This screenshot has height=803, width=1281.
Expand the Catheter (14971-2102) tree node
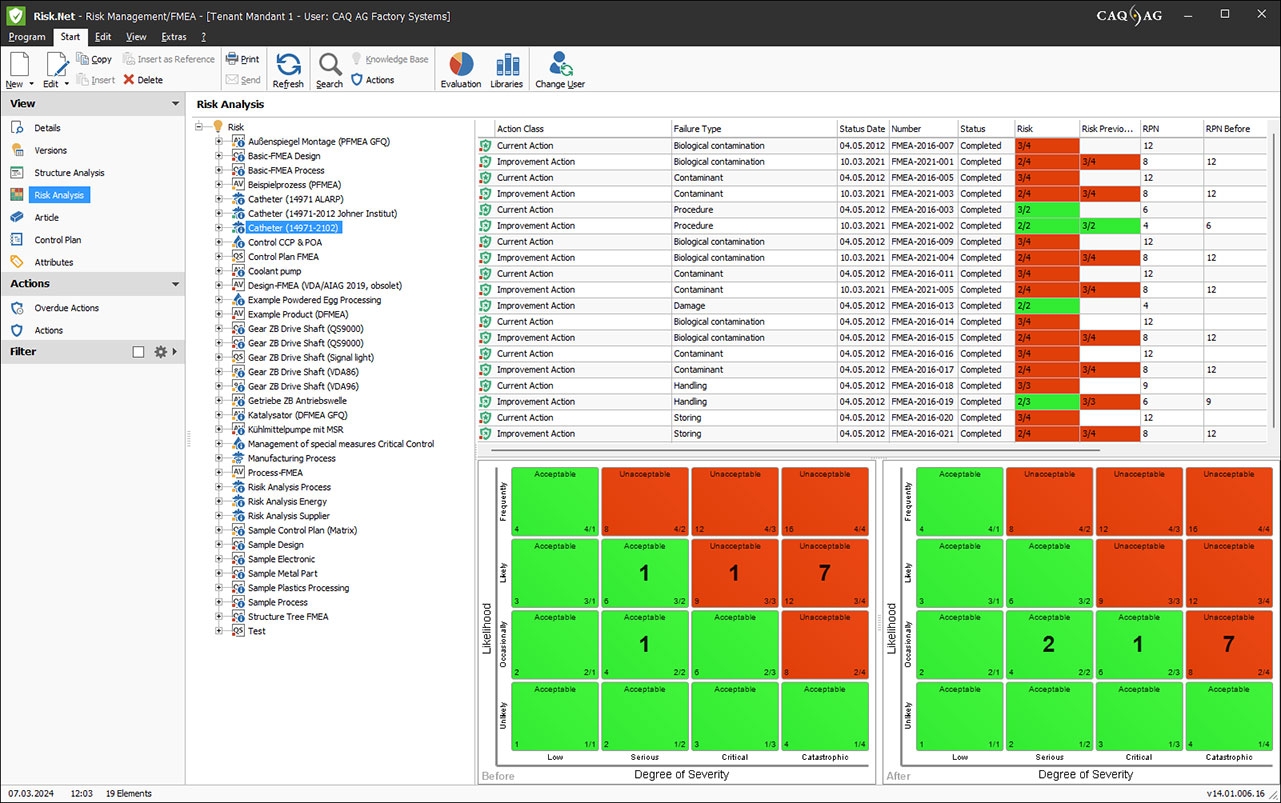point(218,228)
